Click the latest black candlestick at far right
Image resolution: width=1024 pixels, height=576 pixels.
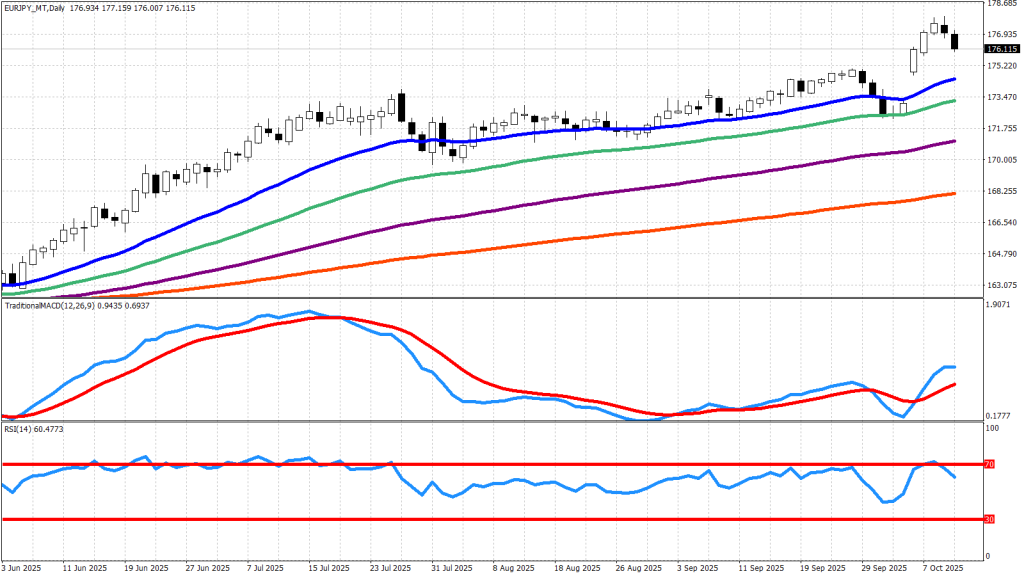tap(955, 41)
